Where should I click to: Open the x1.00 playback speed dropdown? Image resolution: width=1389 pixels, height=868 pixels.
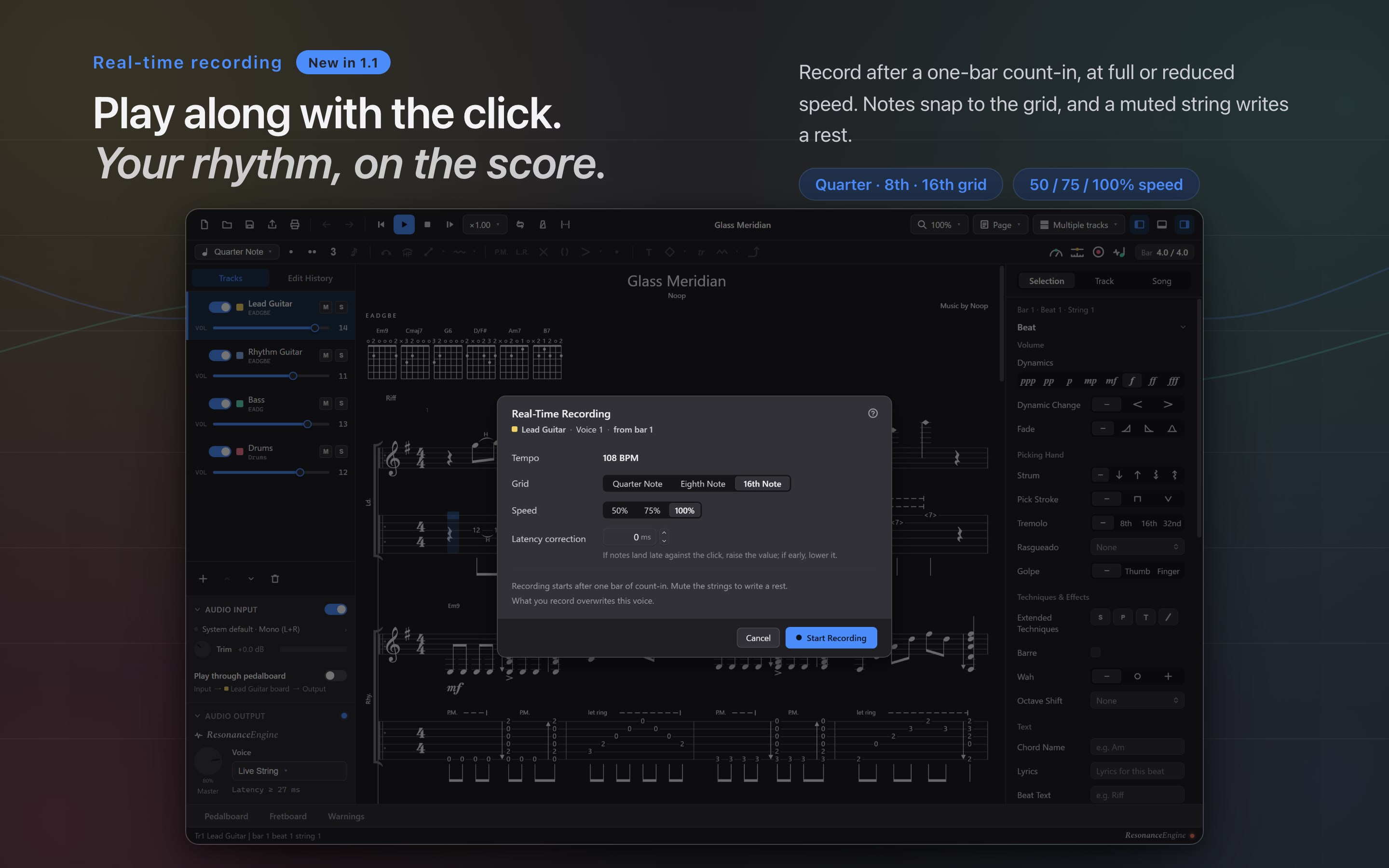(485, 224)
